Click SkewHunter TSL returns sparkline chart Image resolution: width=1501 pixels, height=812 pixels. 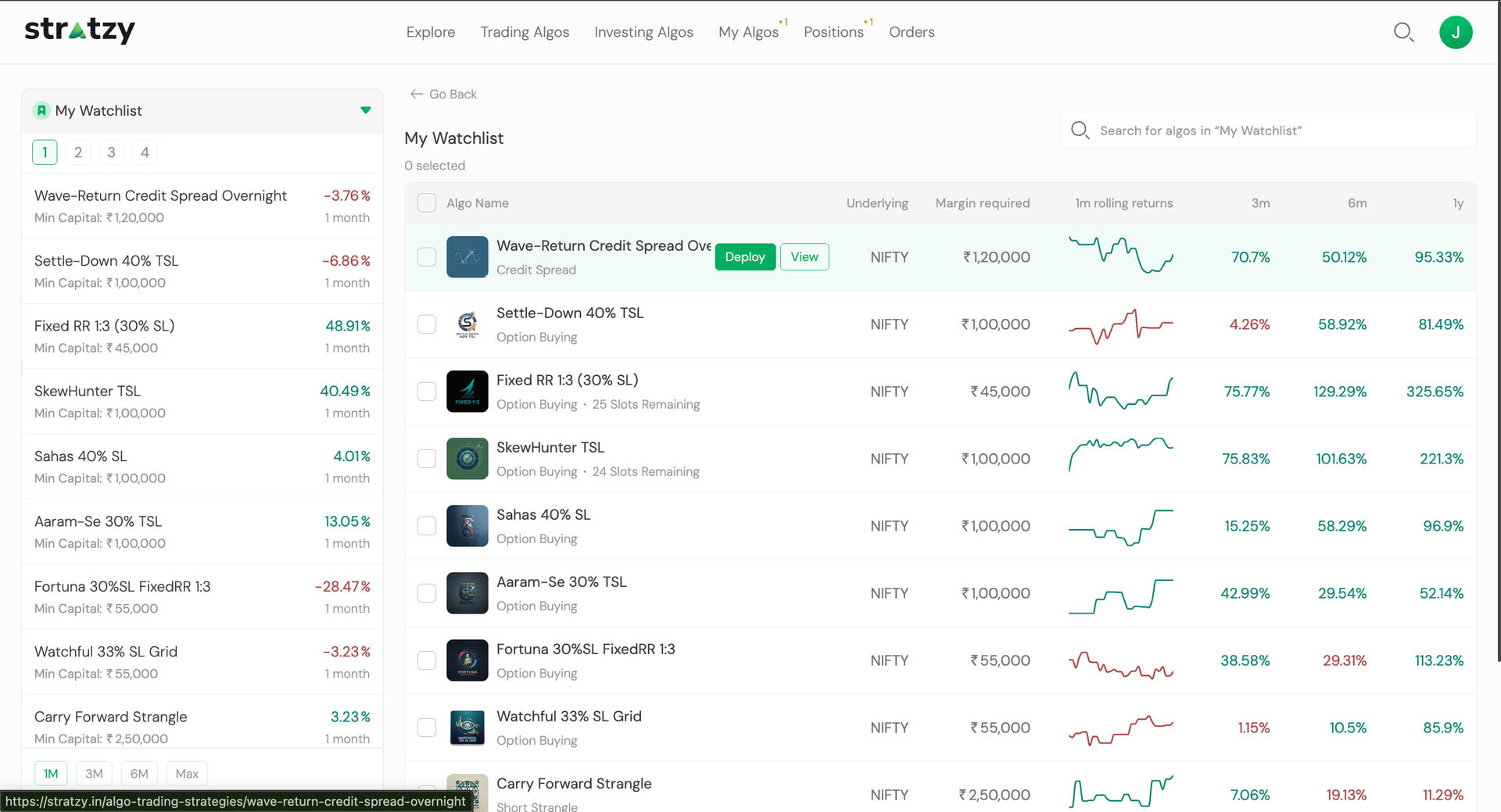pos(1121,456)
